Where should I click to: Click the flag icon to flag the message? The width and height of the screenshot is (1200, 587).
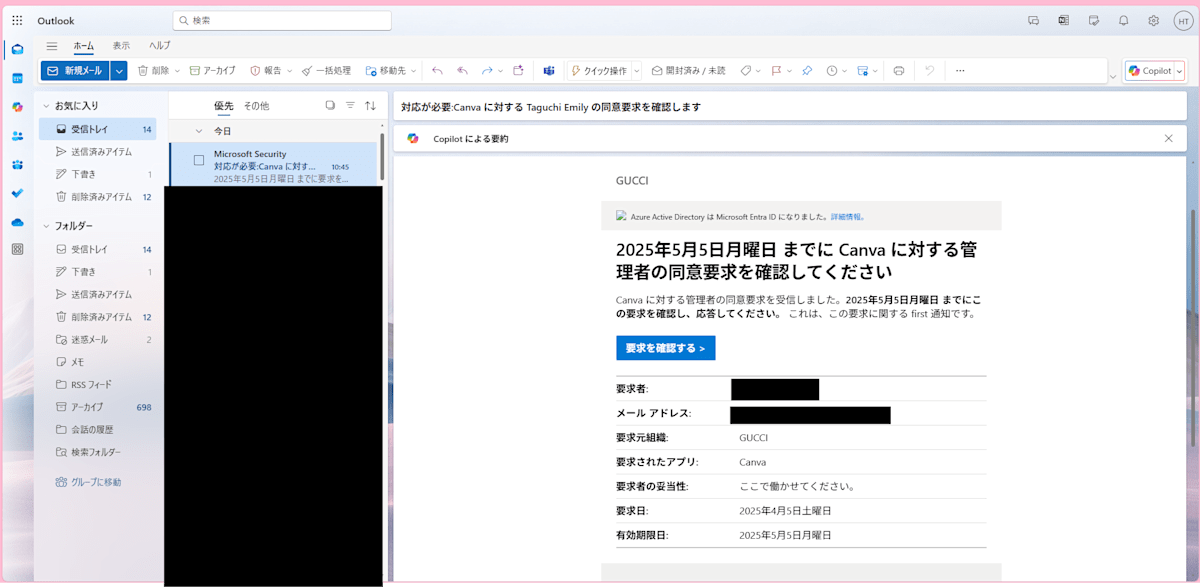(x=775, y=71)
